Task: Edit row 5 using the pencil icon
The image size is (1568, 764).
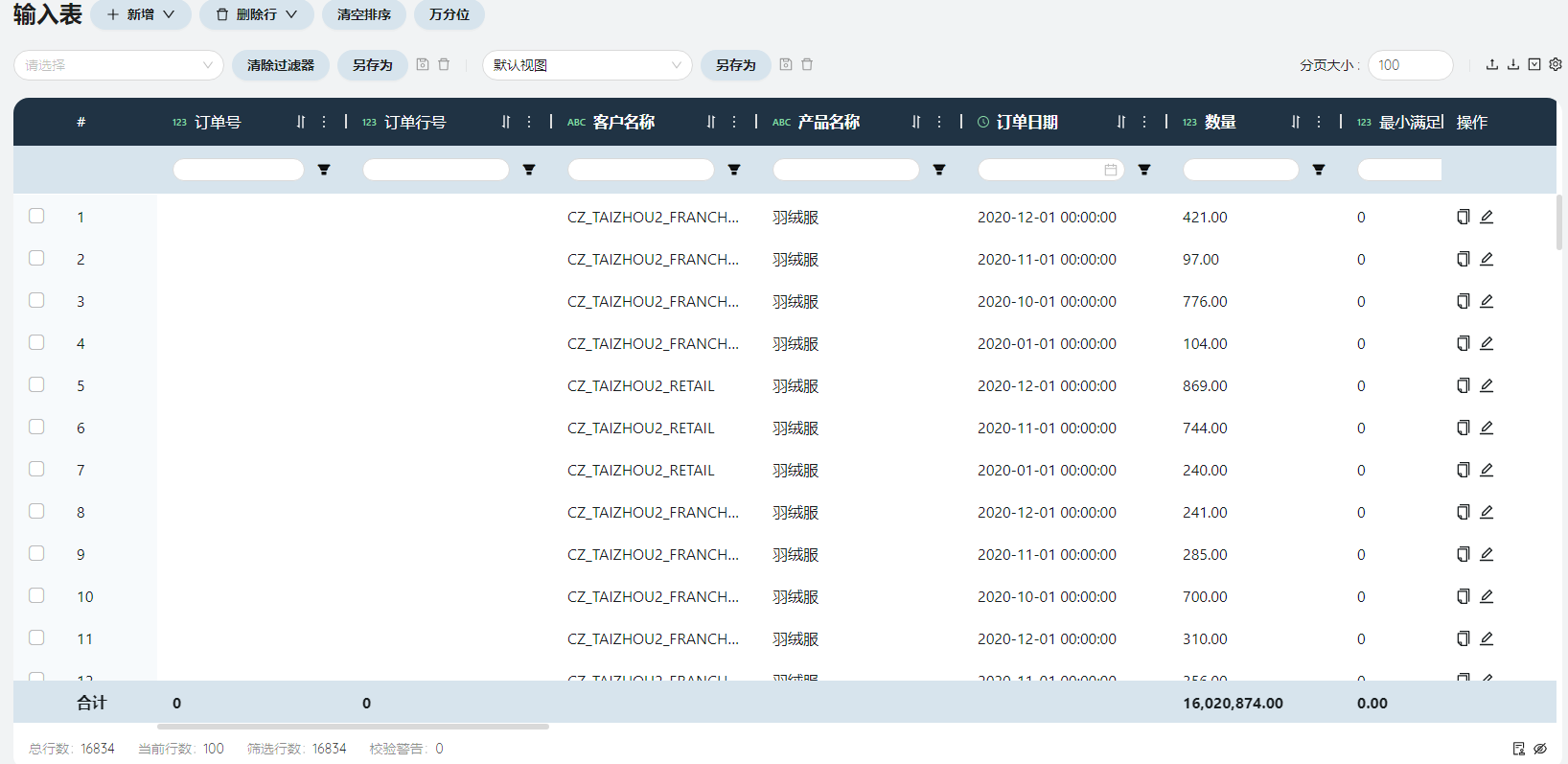Action: pos(1487,385)
